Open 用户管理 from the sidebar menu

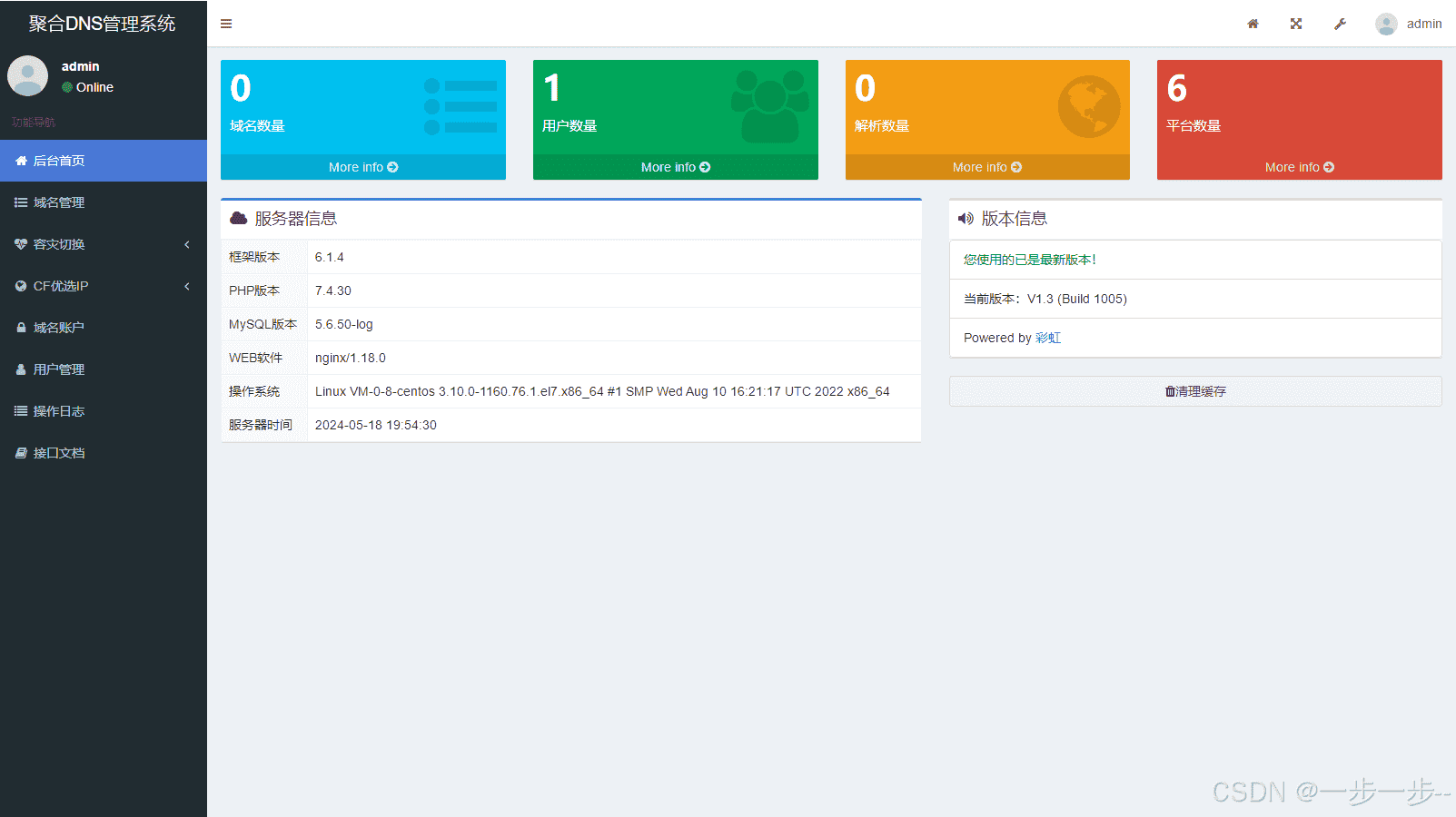click(58, 369)
